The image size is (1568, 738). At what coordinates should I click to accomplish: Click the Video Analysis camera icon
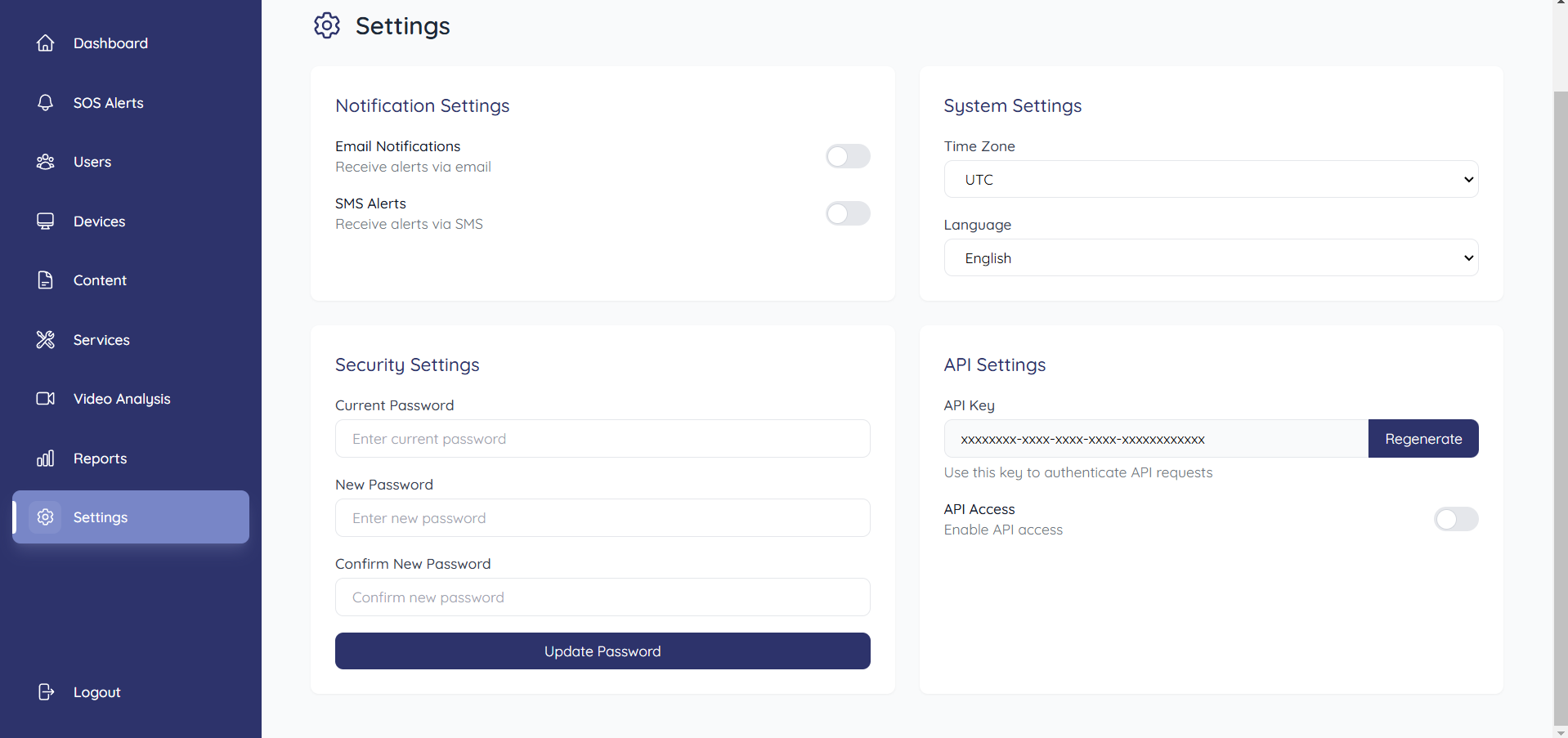pyautogui.click(x=46, y=399)
